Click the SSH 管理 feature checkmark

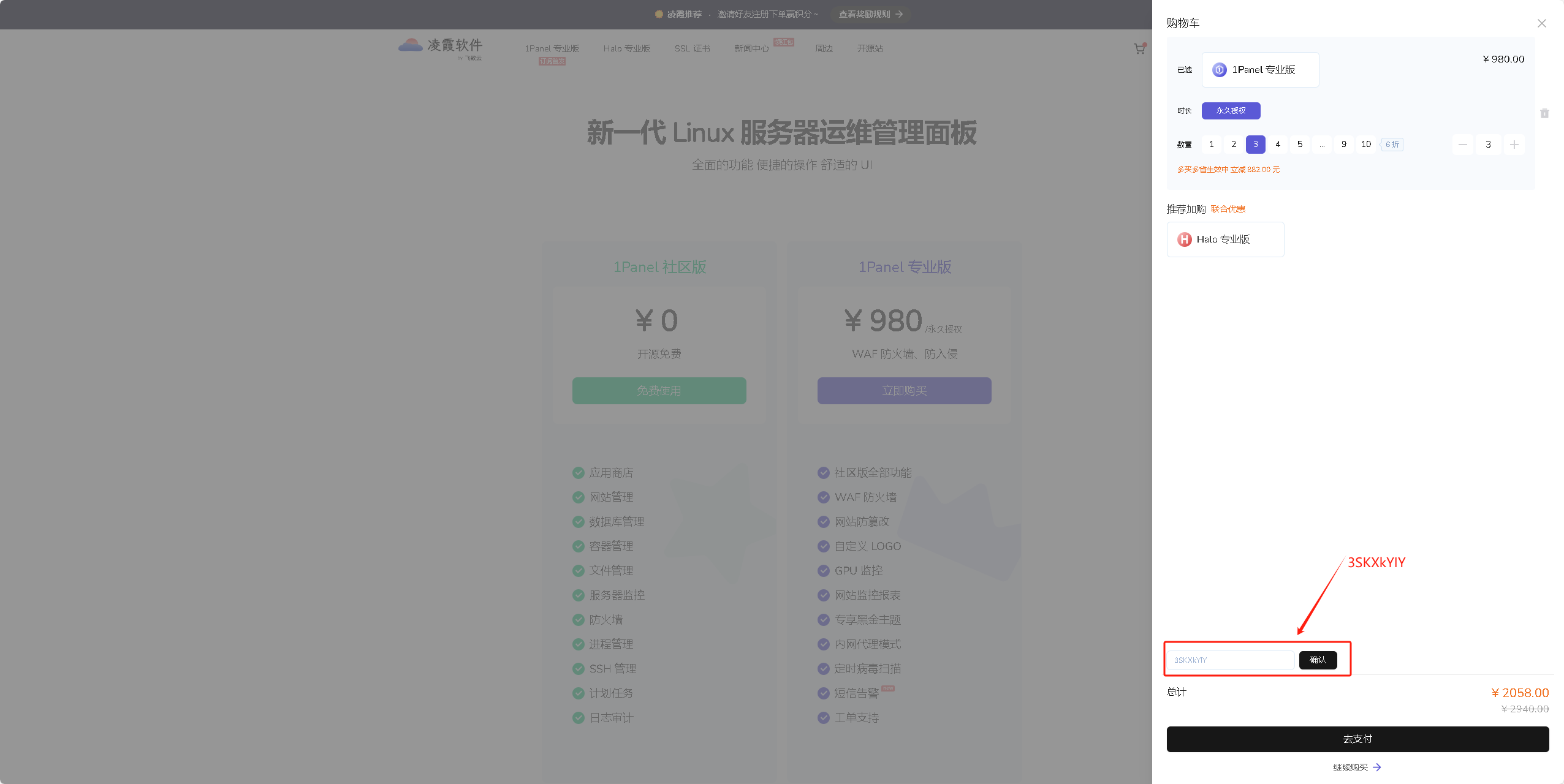point(578,669)
